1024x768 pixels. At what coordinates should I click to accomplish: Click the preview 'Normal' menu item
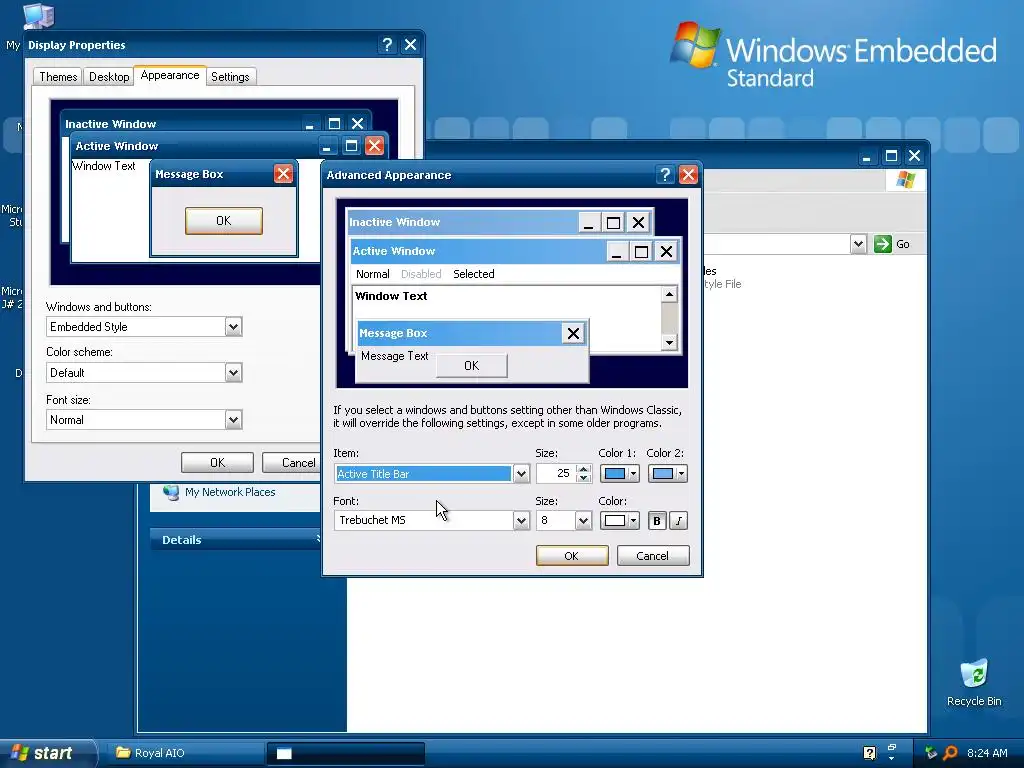pos(373,274)
